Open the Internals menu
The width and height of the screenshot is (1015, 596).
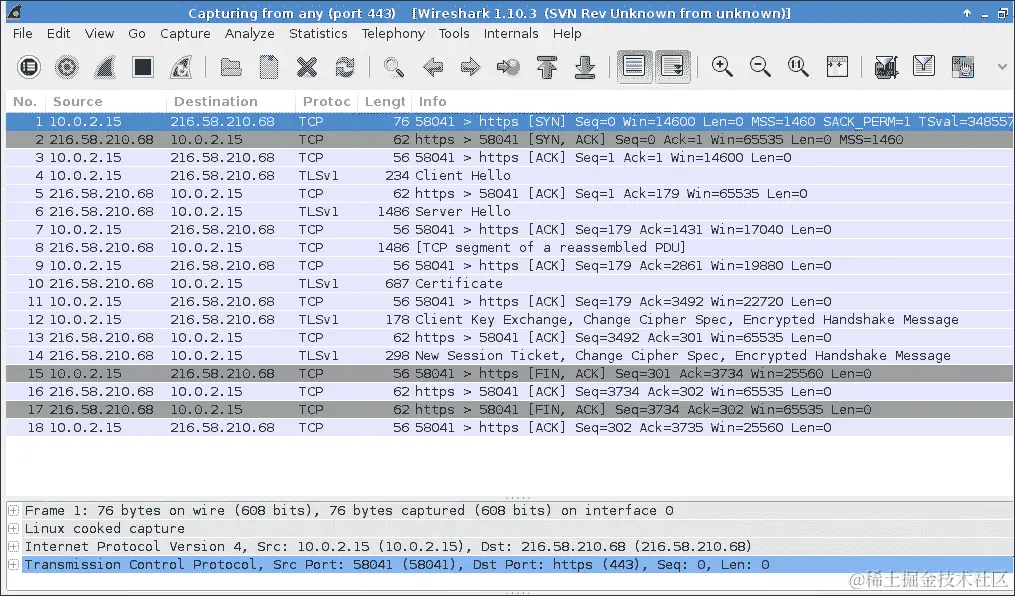click(x=511, y=33)
